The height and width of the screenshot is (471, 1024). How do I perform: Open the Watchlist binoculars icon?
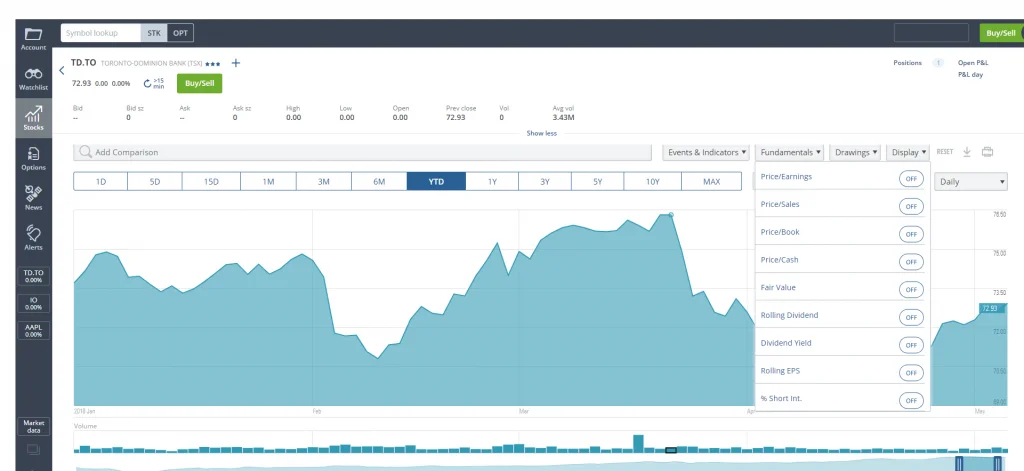pos(33,78)
